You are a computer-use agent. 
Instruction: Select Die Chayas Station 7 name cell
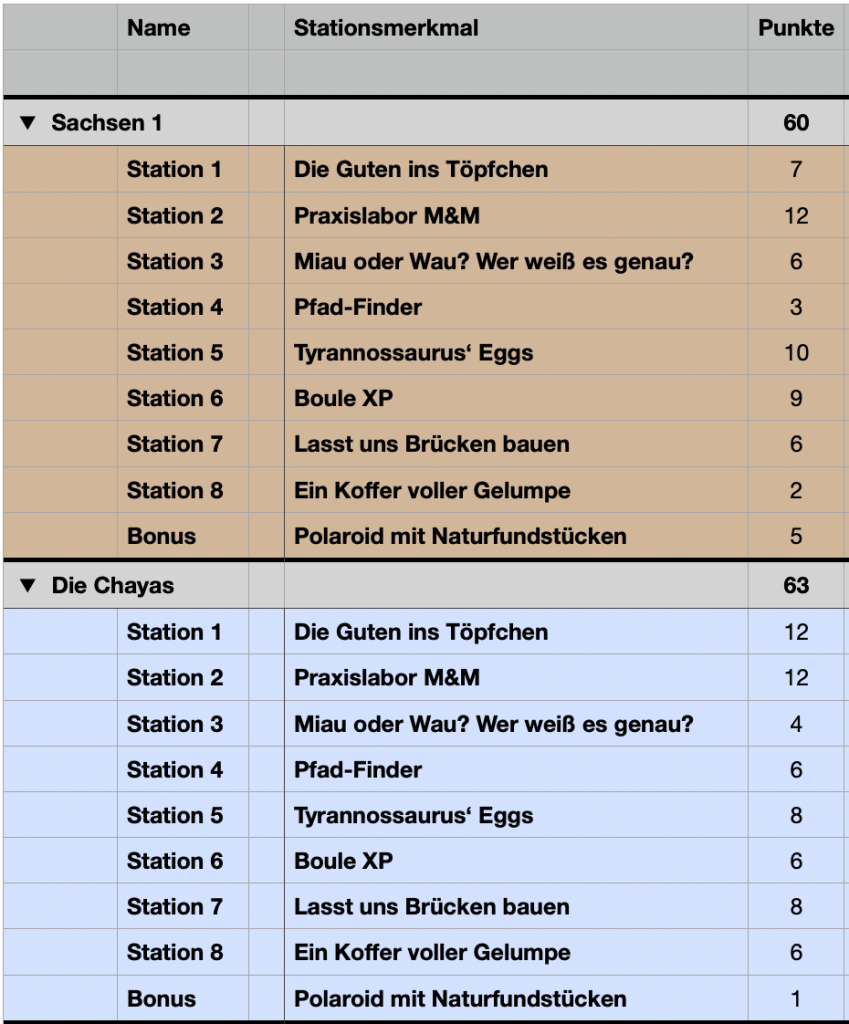tap(183, 907)
